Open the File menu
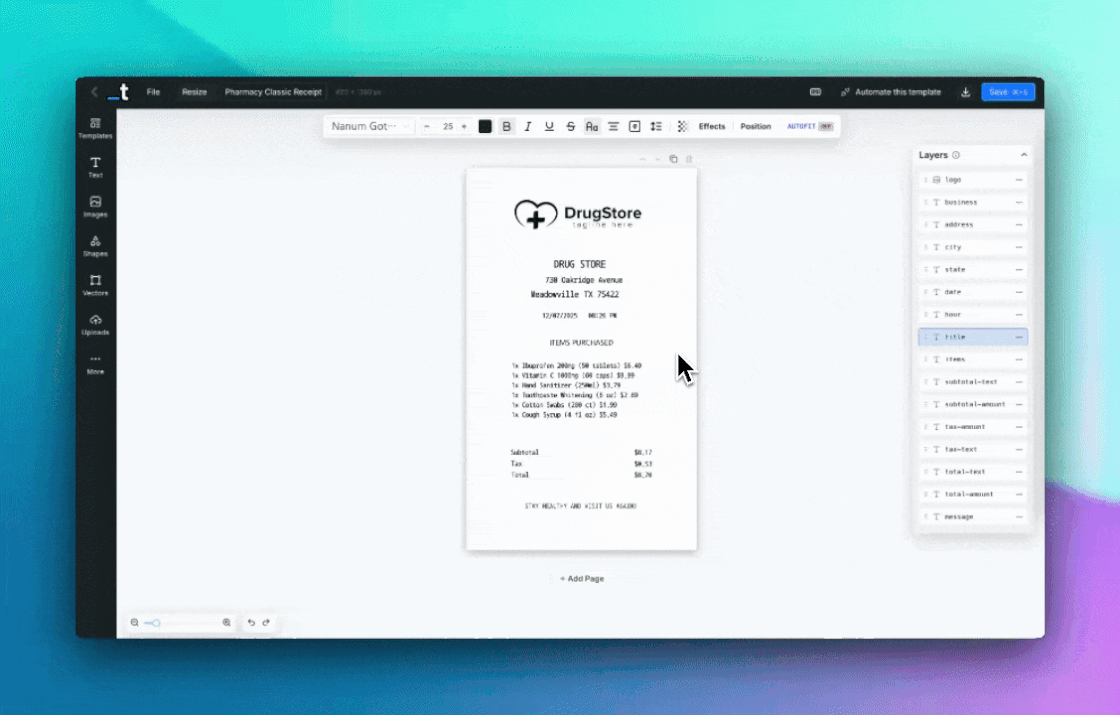This screenshot has width=1120, height=715. (x=153, y=92)
